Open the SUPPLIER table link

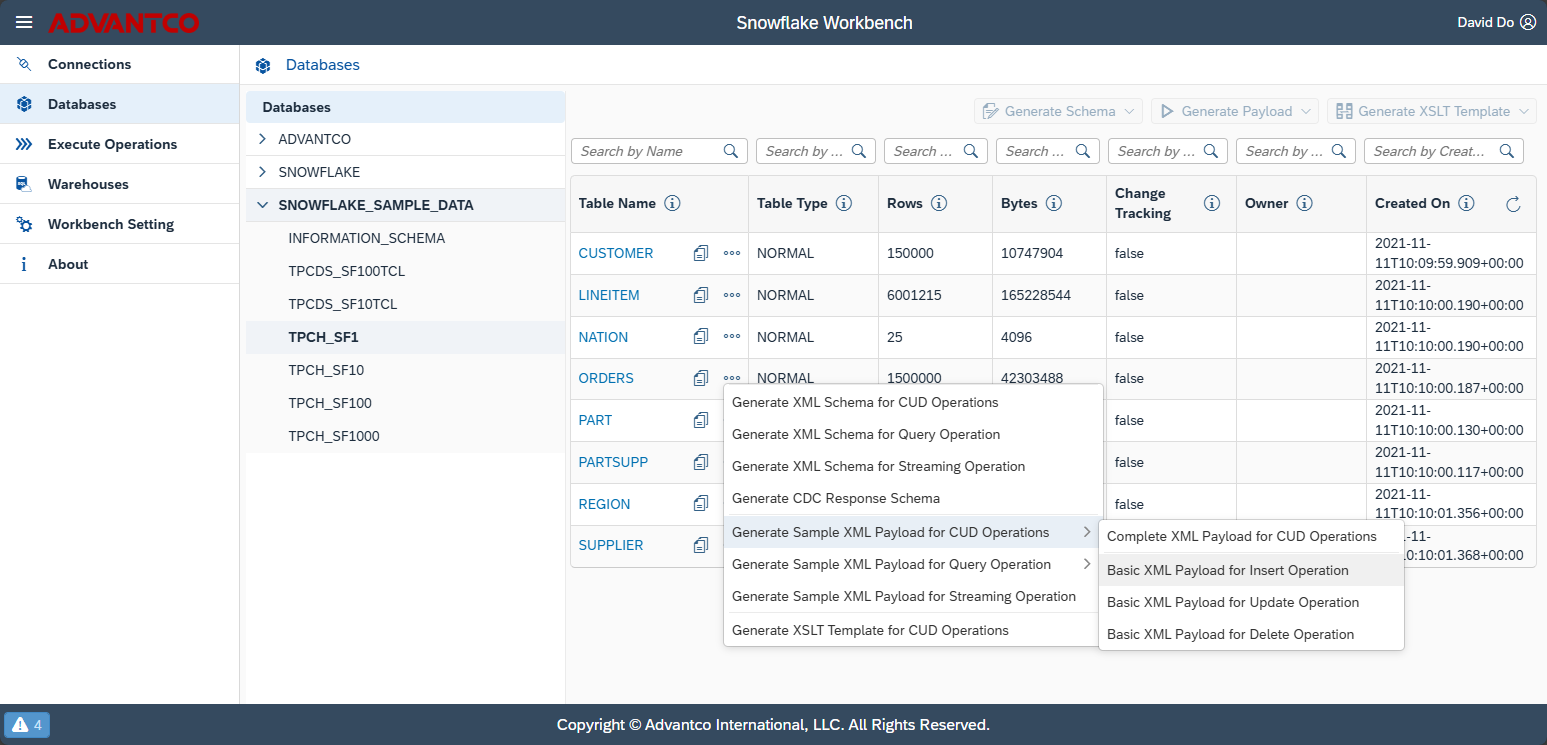[x=611, y=545]
